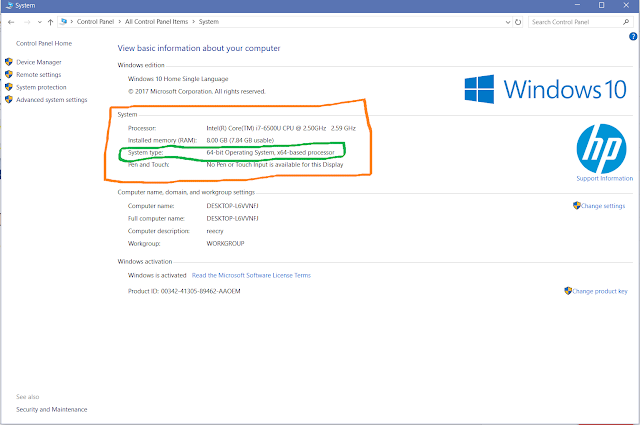Open Remote settings link
Image resolution: width=640 pixels, height=425 pixels.
(x=39, y=75)
